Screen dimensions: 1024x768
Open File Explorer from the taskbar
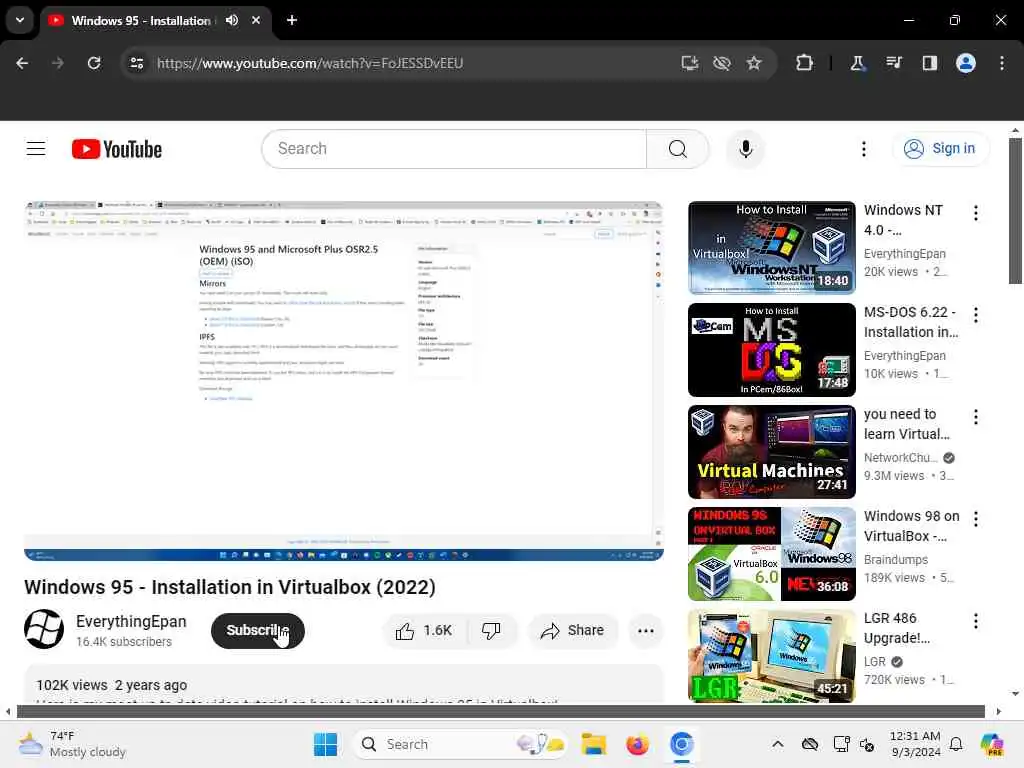594,744
